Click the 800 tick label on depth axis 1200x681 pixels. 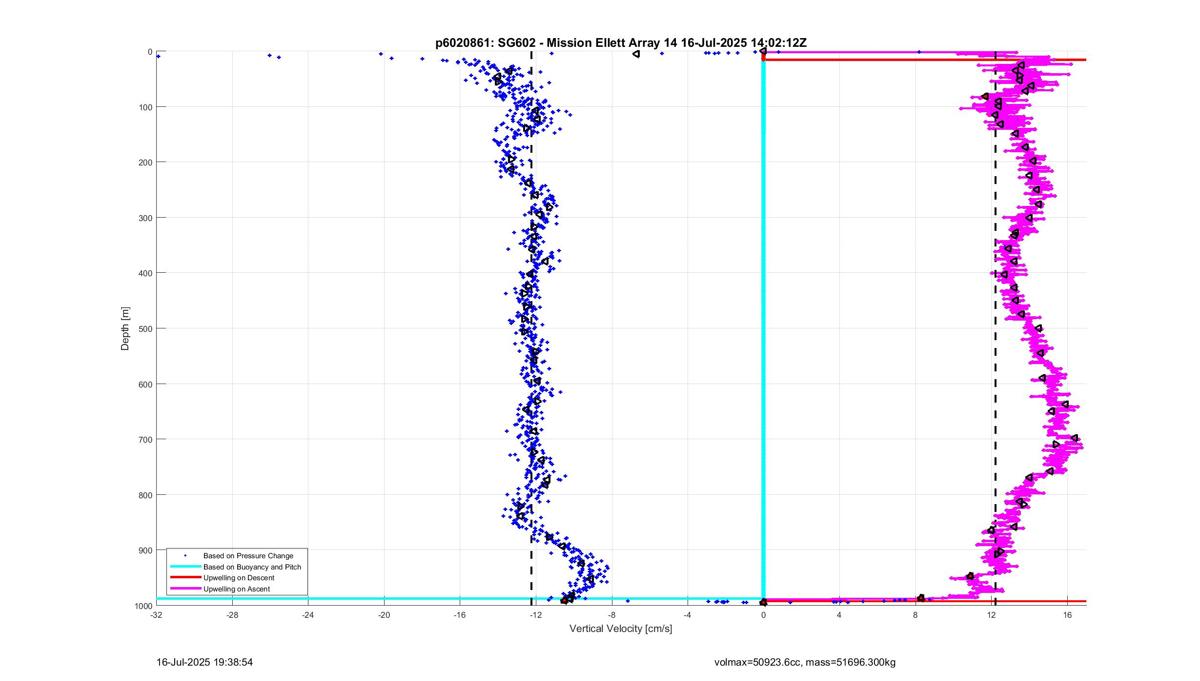(x=144, y=495)
